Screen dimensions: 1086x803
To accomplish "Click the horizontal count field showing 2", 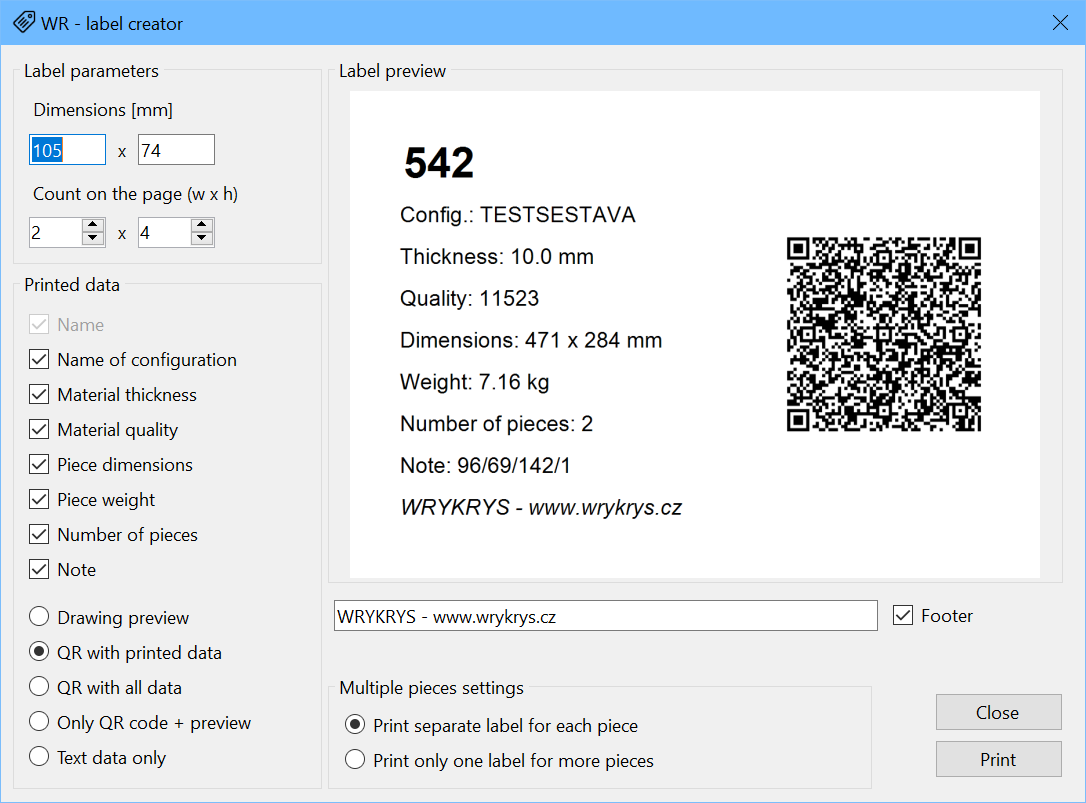I will [55, 233].
